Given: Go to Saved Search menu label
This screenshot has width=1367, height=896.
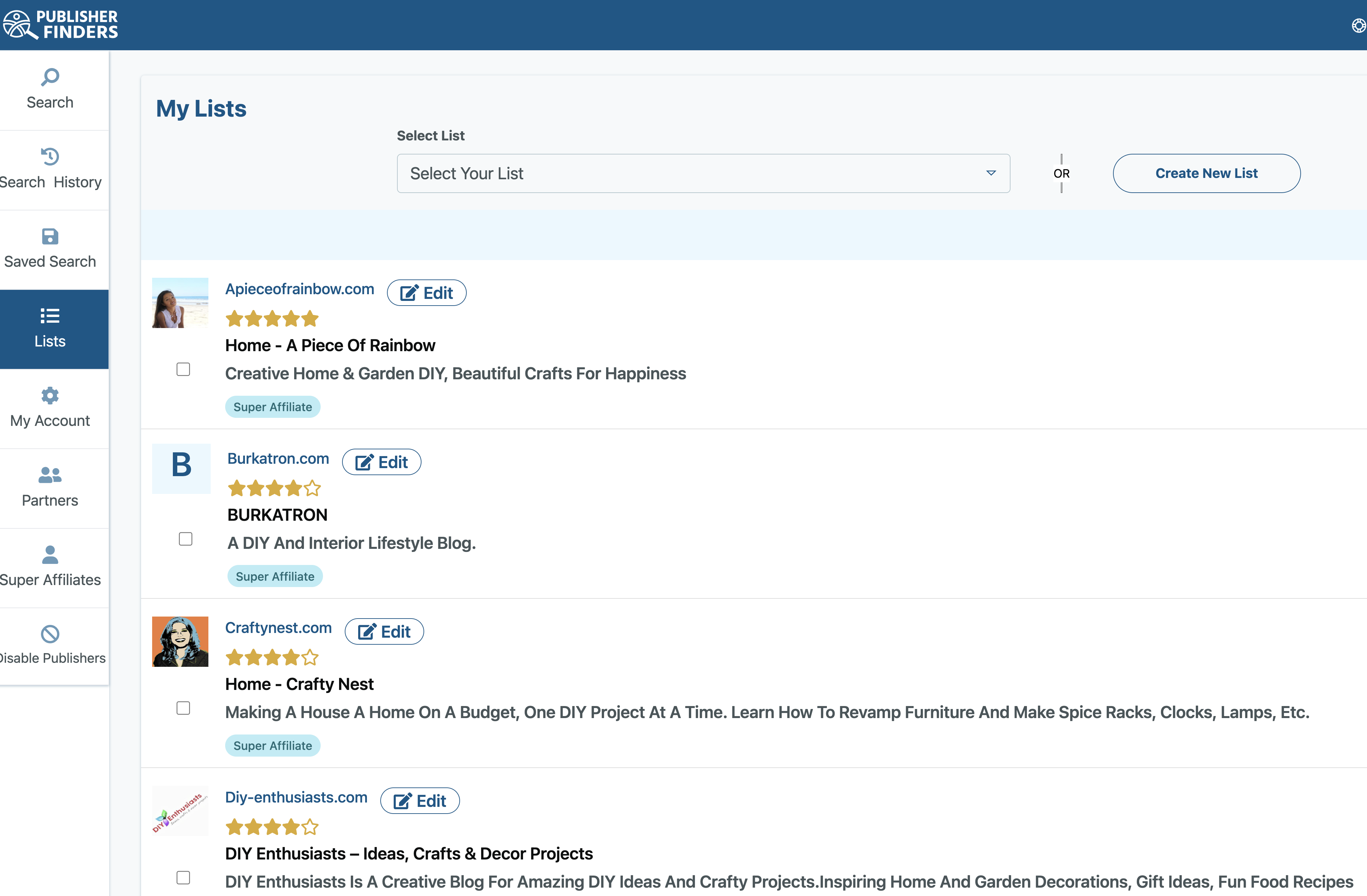Looking at the screenshot, I should (x=50, y=261).
